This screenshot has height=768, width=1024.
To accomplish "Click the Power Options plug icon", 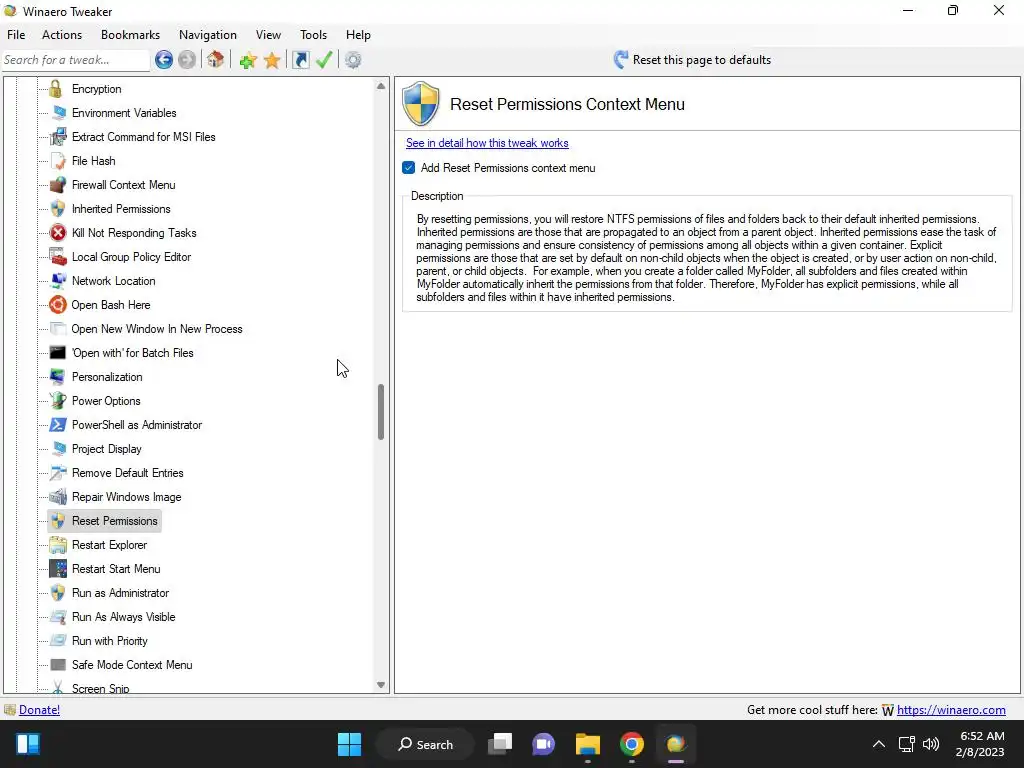I will 58,400.
